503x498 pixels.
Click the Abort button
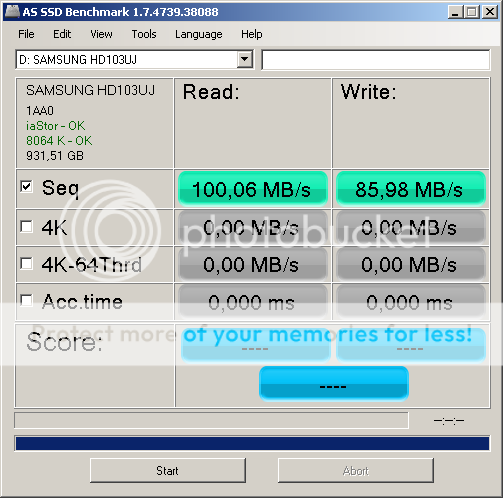coord(356,470)
